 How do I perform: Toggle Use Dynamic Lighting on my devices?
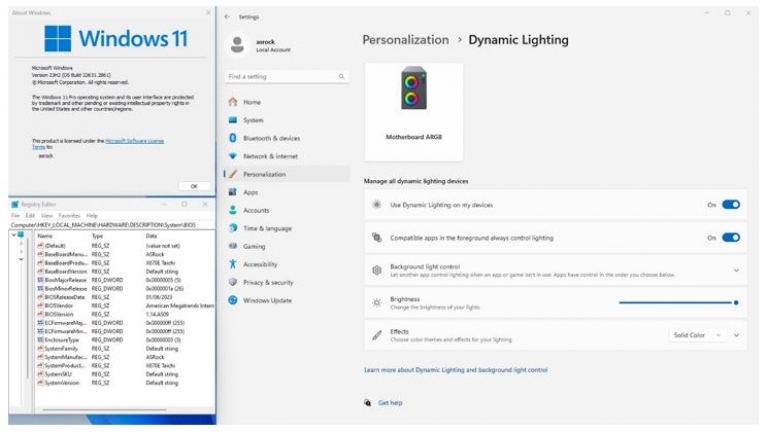(731, 205)
